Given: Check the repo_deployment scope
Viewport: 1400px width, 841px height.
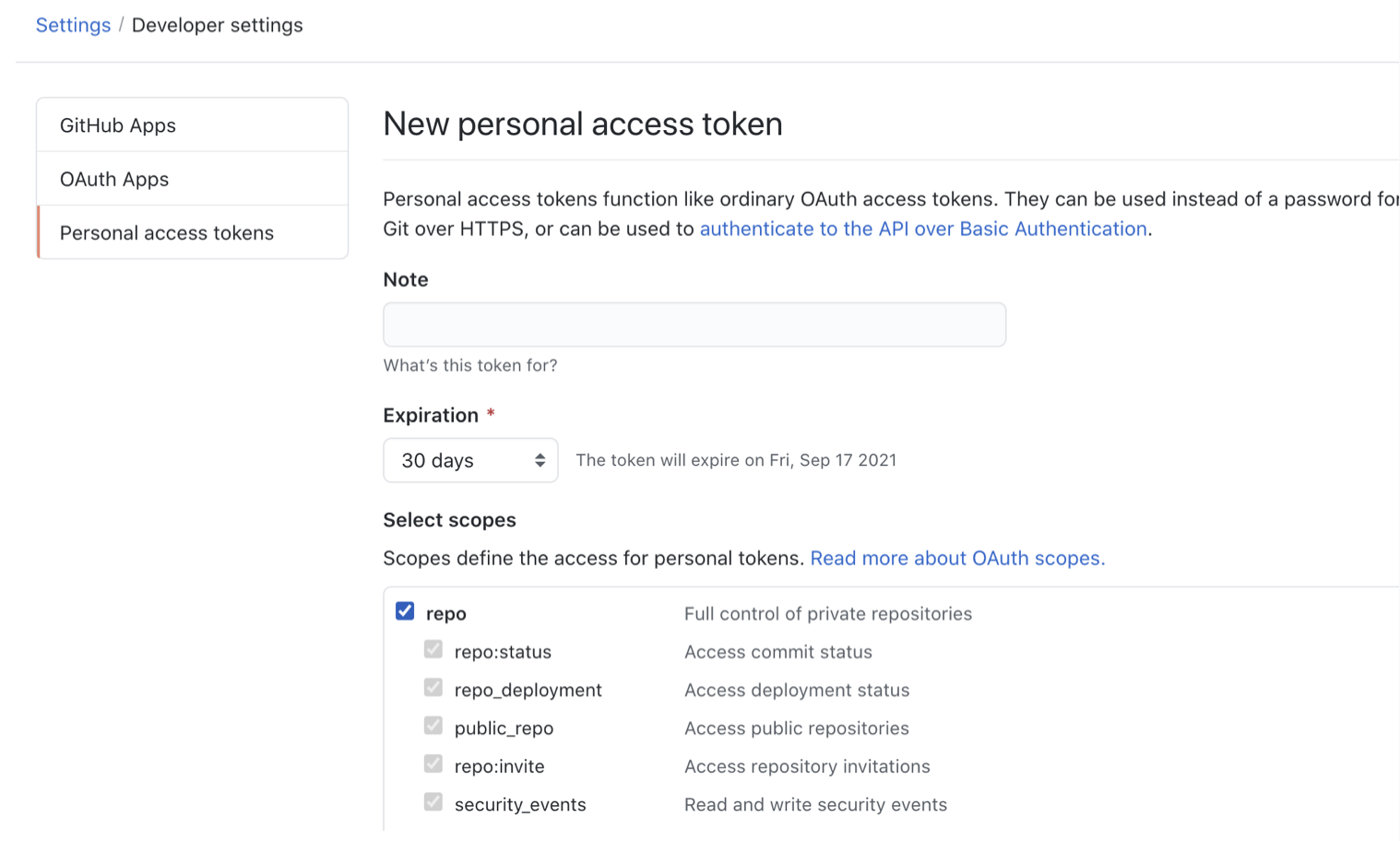Looking at the screenshot, I should pos(433,687).
